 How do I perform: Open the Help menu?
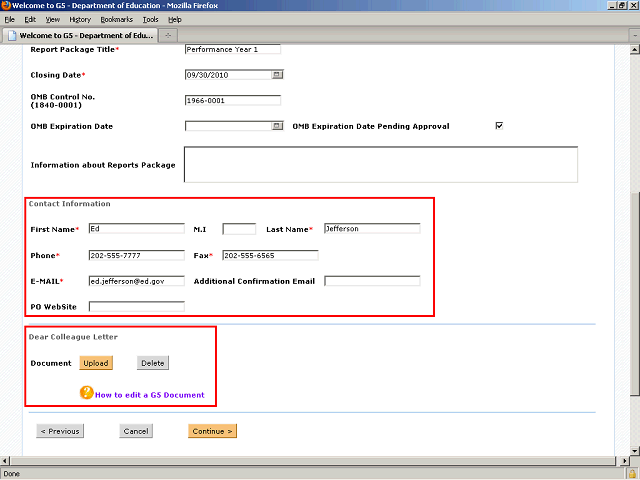(x=175, y=19)
